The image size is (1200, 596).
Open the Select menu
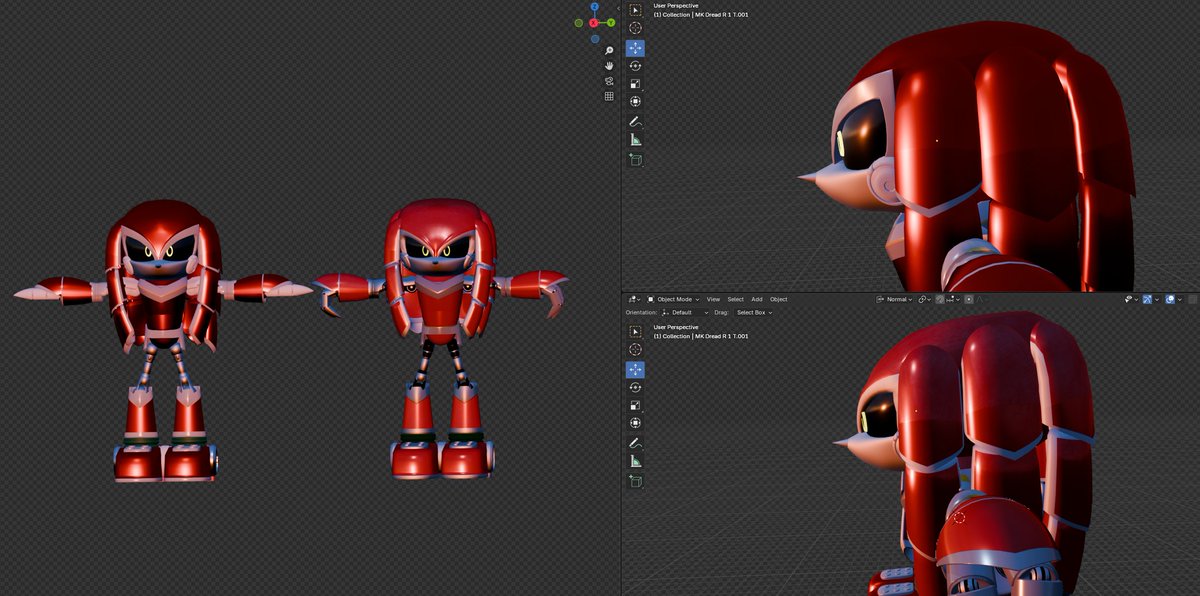click(735, 299)
